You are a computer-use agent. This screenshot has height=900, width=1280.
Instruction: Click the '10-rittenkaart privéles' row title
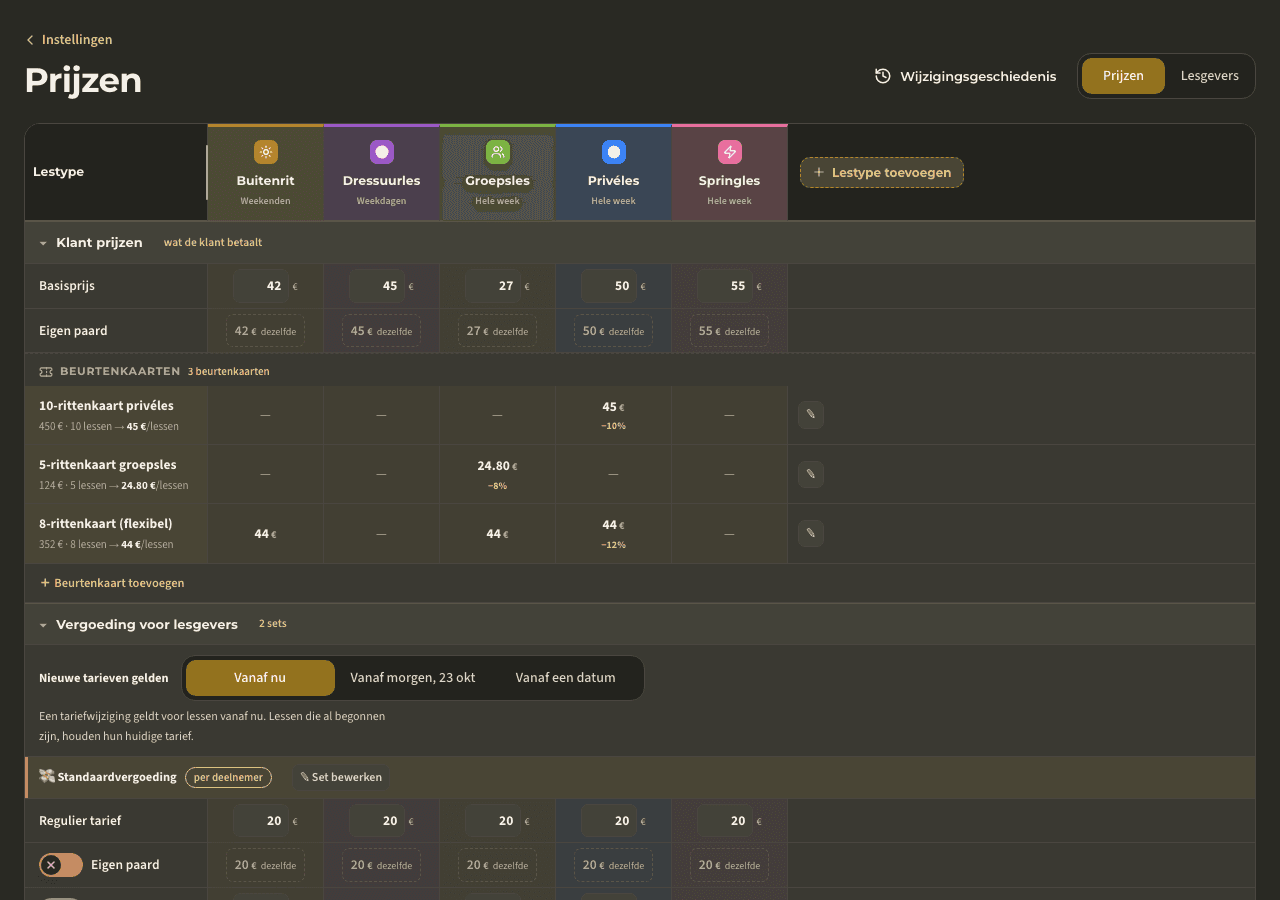pyautogui.click(x=106, y=406)
